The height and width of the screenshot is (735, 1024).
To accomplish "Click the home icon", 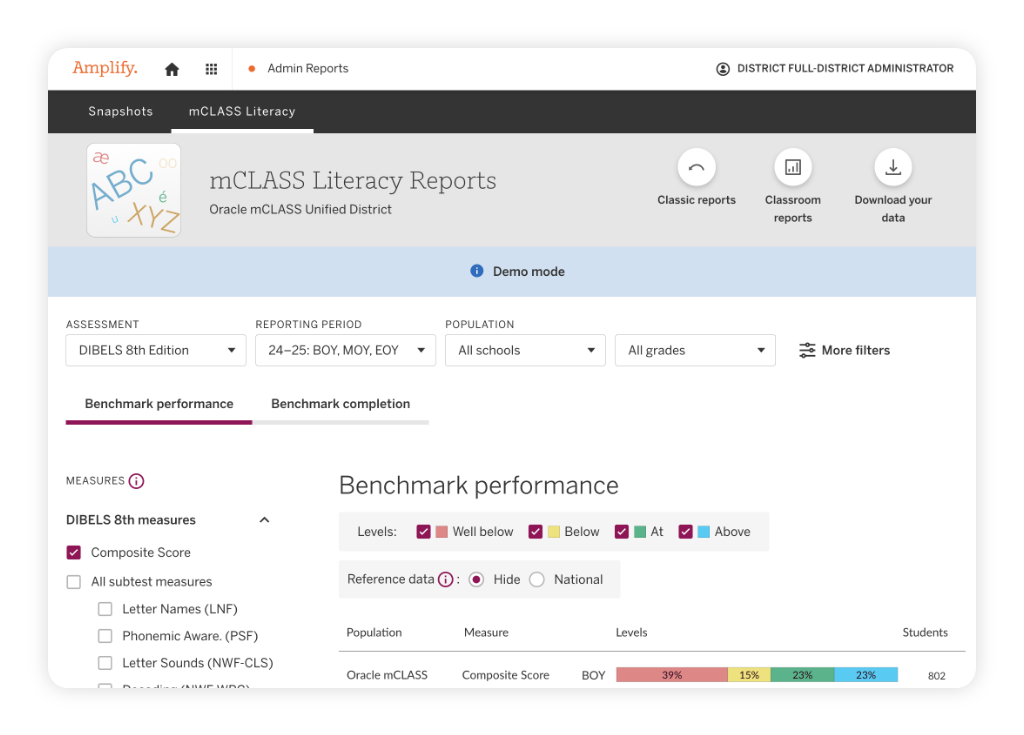I will 171,68.
